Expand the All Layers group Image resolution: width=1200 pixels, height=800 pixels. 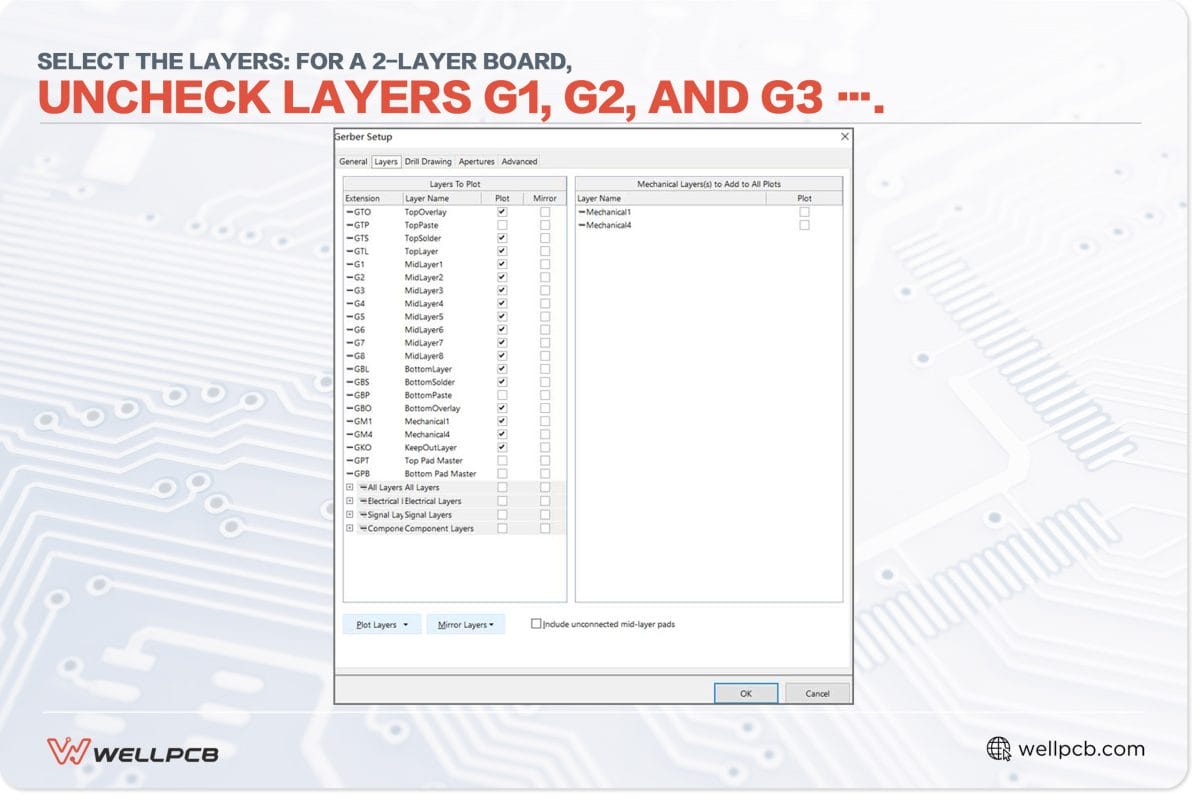(349, 488)
